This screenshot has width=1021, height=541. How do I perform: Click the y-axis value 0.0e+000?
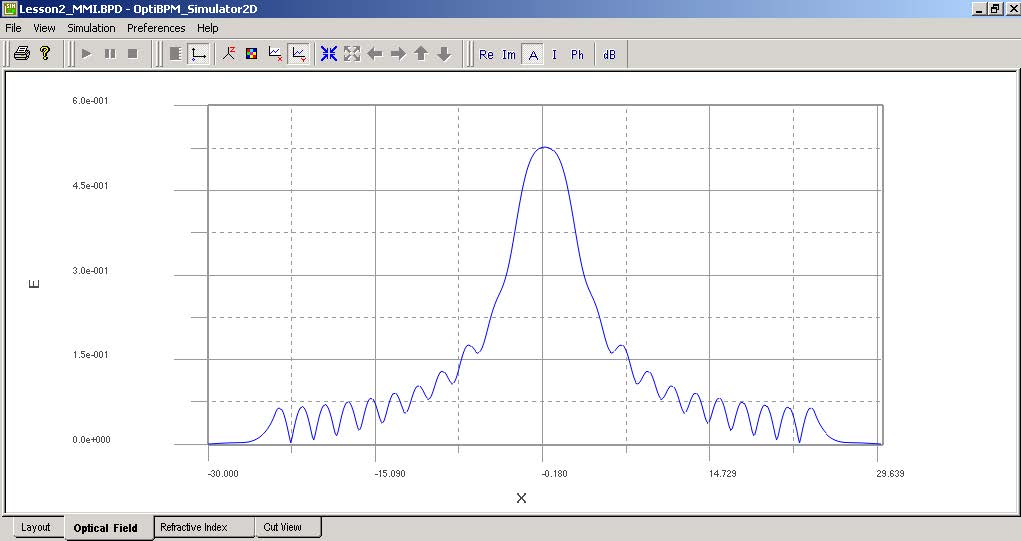pyautogui.click(x=91, y=439)
